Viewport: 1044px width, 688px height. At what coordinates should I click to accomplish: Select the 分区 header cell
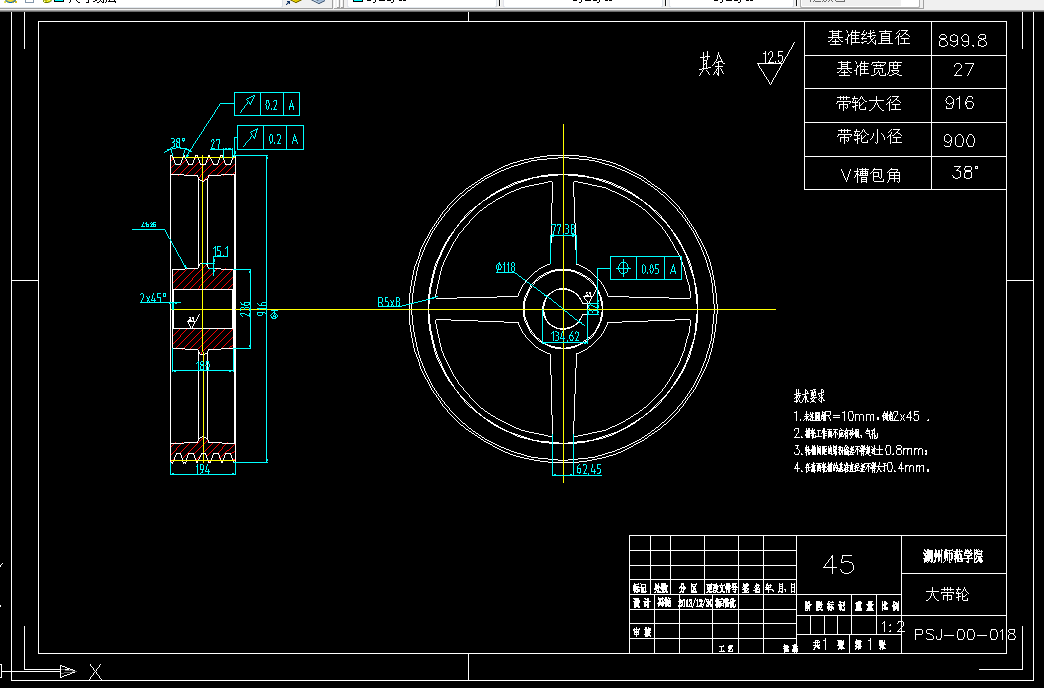(x=688, y=588)
